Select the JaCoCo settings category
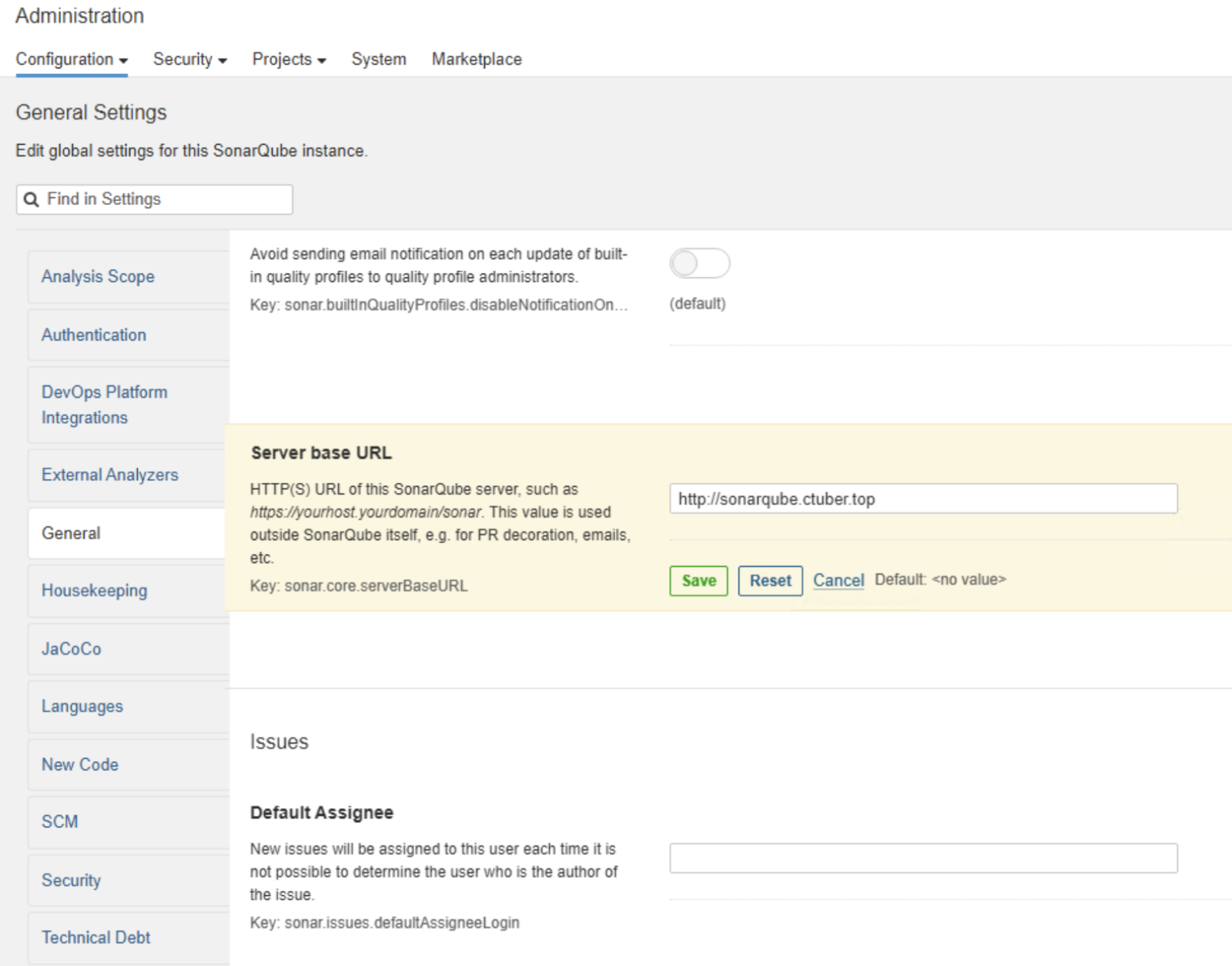Screen dimensions: 1232x966 (x=71, y=649)
